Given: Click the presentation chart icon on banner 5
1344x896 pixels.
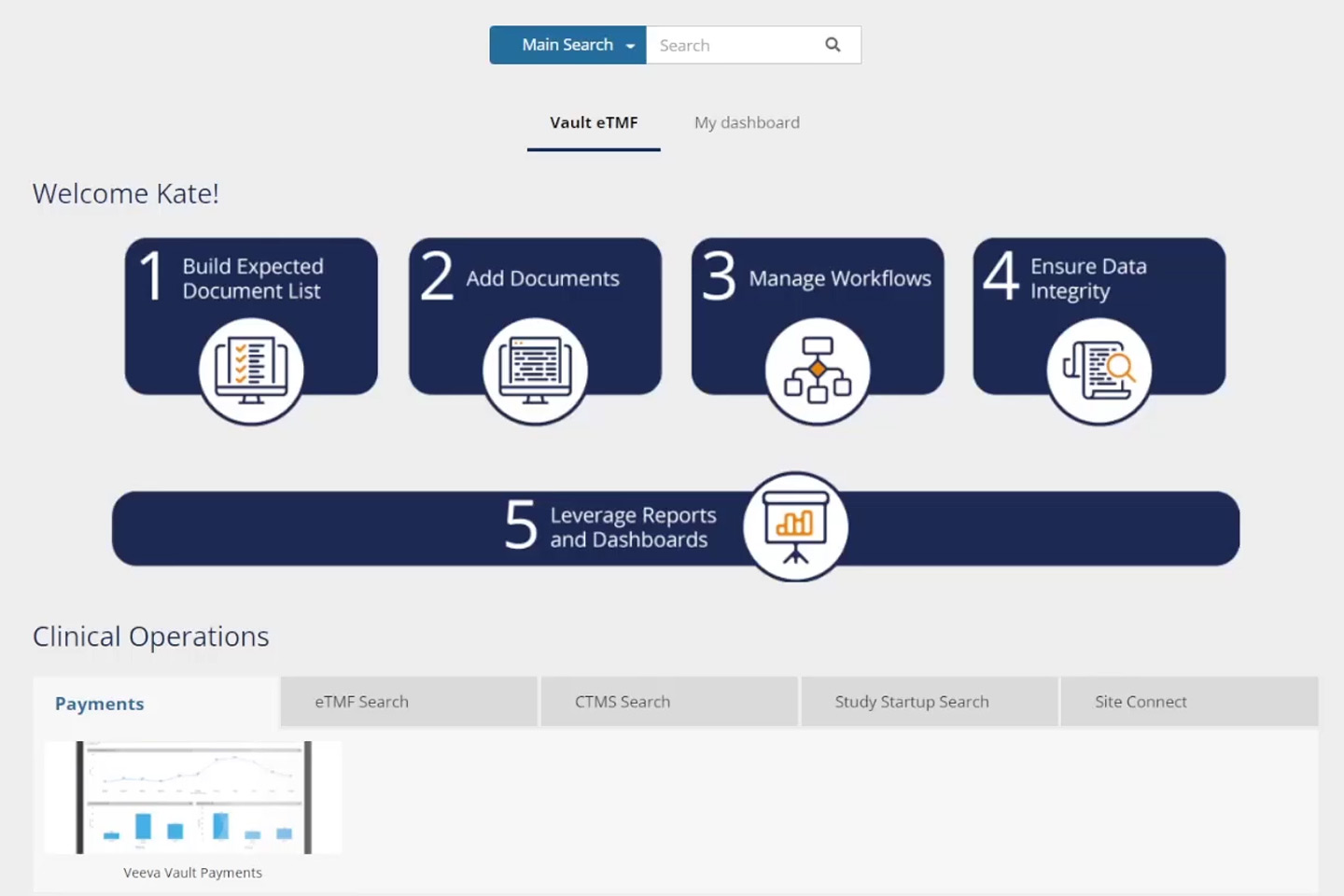Looking at the screenshot, I should [795, 526].
